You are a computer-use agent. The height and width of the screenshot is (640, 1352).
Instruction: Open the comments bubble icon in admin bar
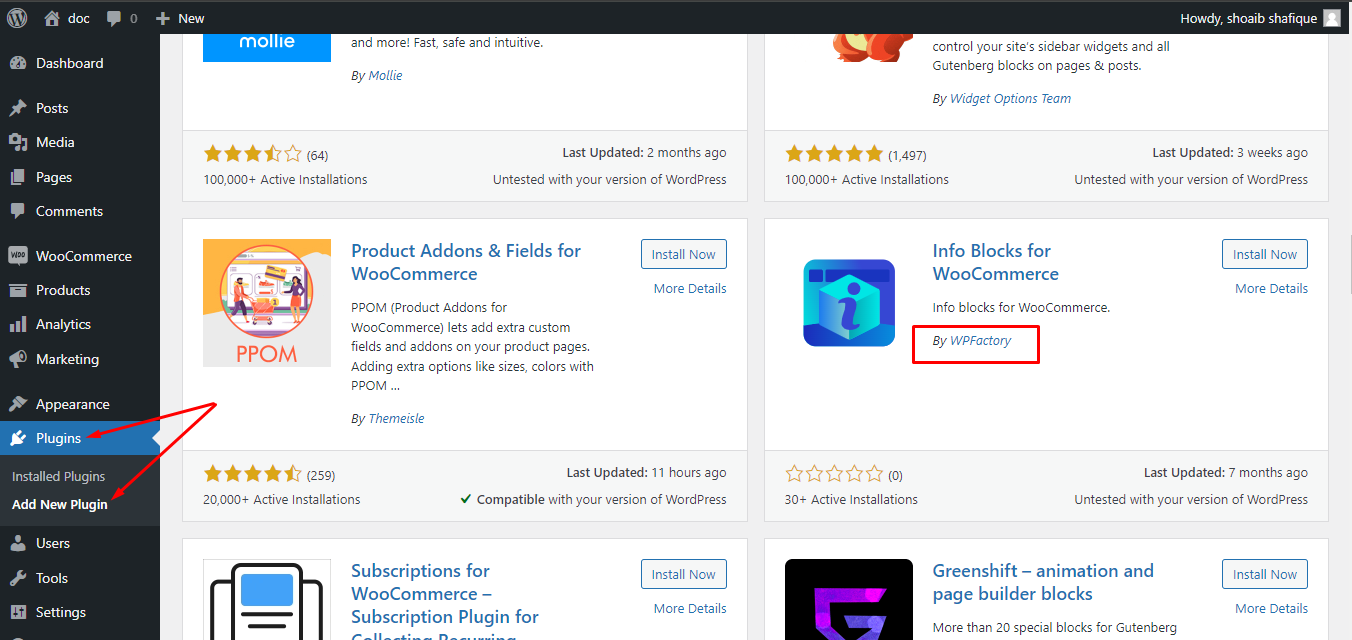(114, 18)
